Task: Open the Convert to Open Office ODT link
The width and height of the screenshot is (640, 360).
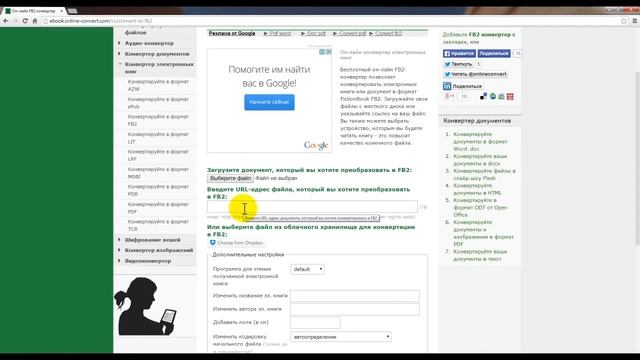Action: [480, 207]
